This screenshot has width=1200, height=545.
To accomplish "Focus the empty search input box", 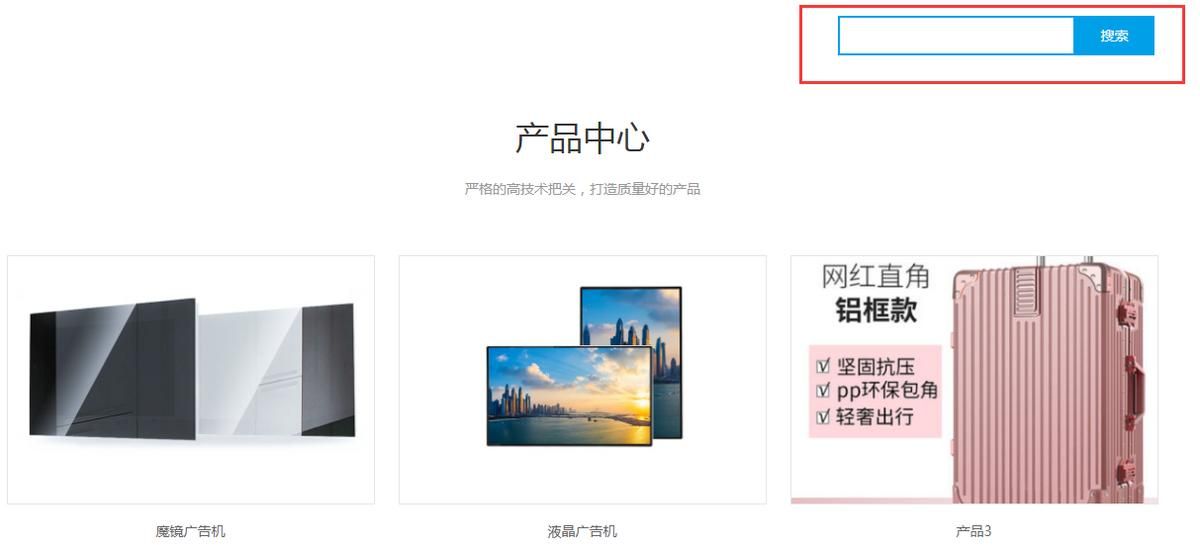I will pyautogui.click(x=956, y=36).
